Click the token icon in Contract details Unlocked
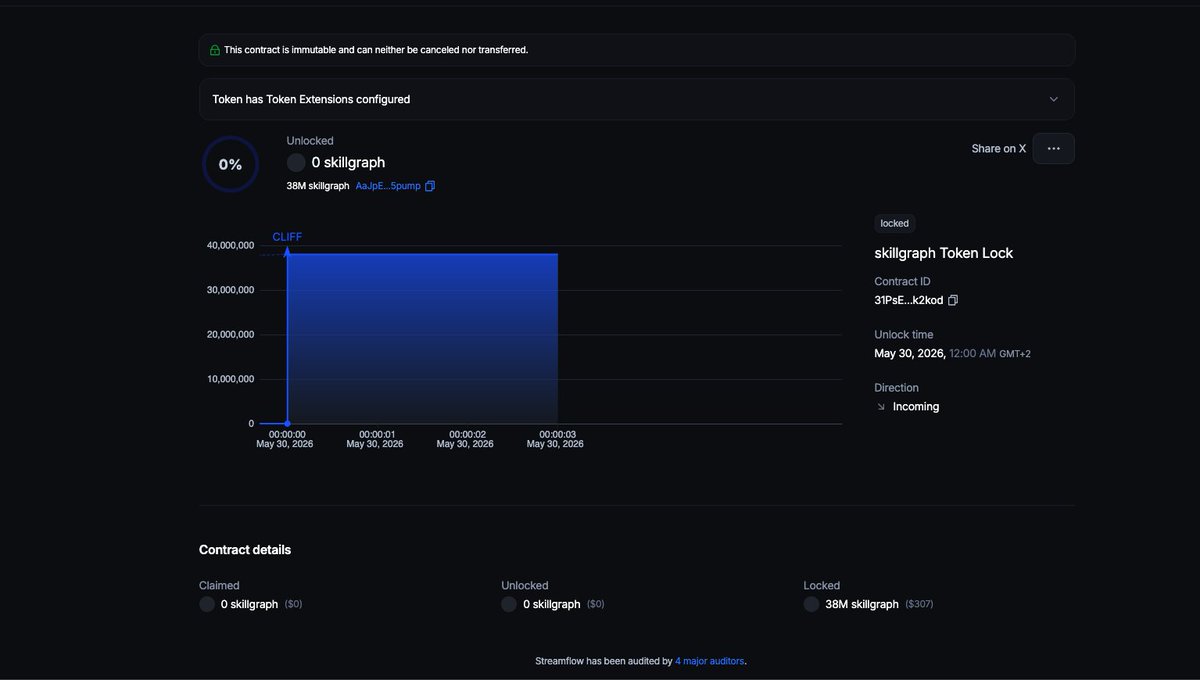The width and height of the screenshot is (1200, 680). tap(509, 604)
